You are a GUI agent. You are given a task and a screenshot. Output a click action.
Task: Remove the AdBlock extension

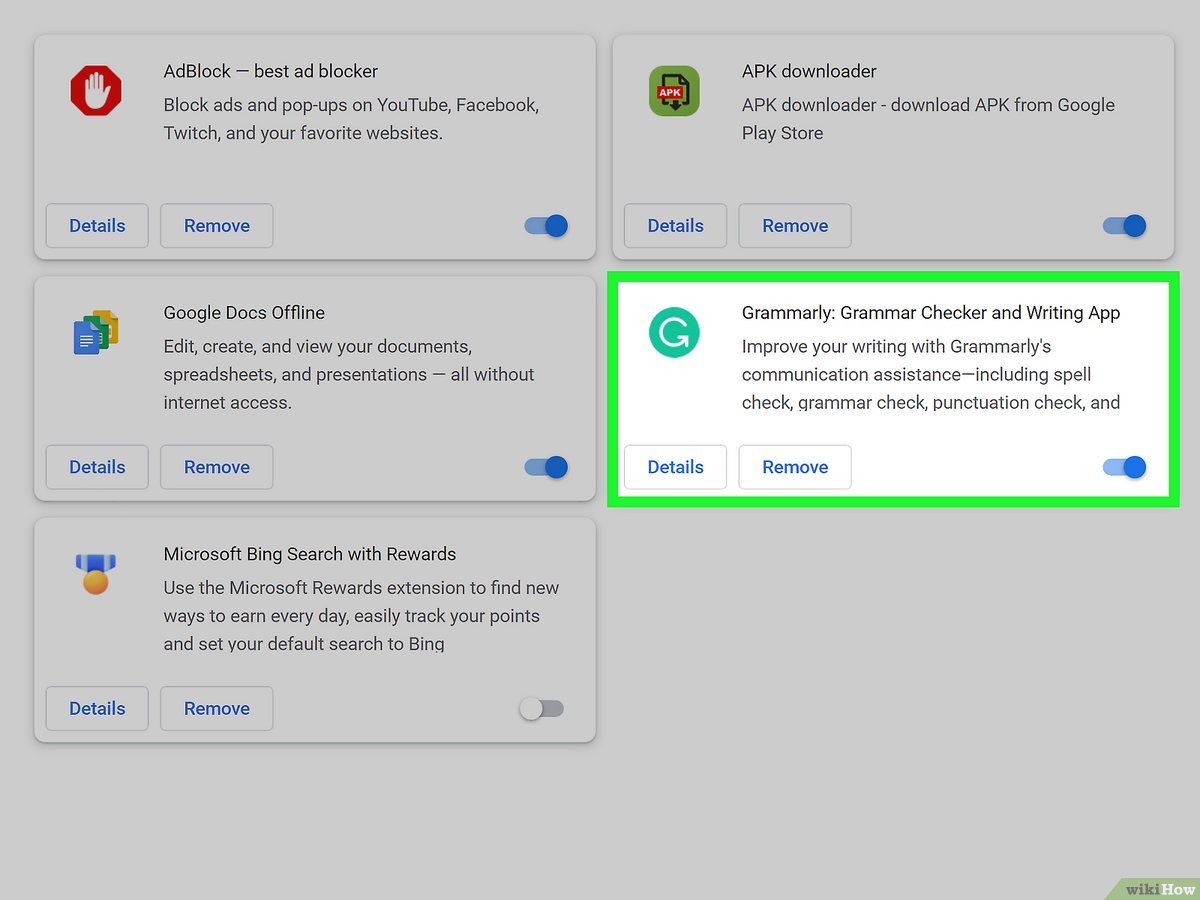pyautogui.click(x=216, y=226)
